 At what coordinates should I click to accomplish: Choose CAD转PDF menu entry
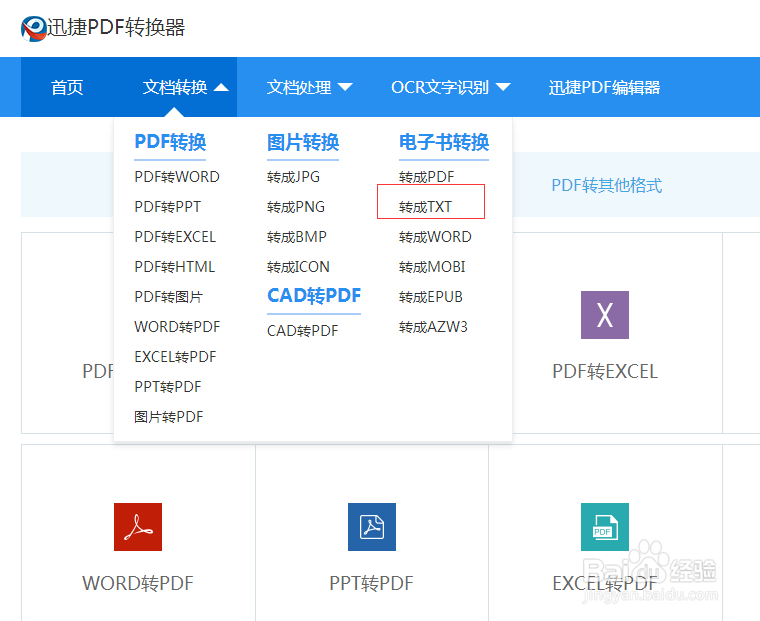302,331
